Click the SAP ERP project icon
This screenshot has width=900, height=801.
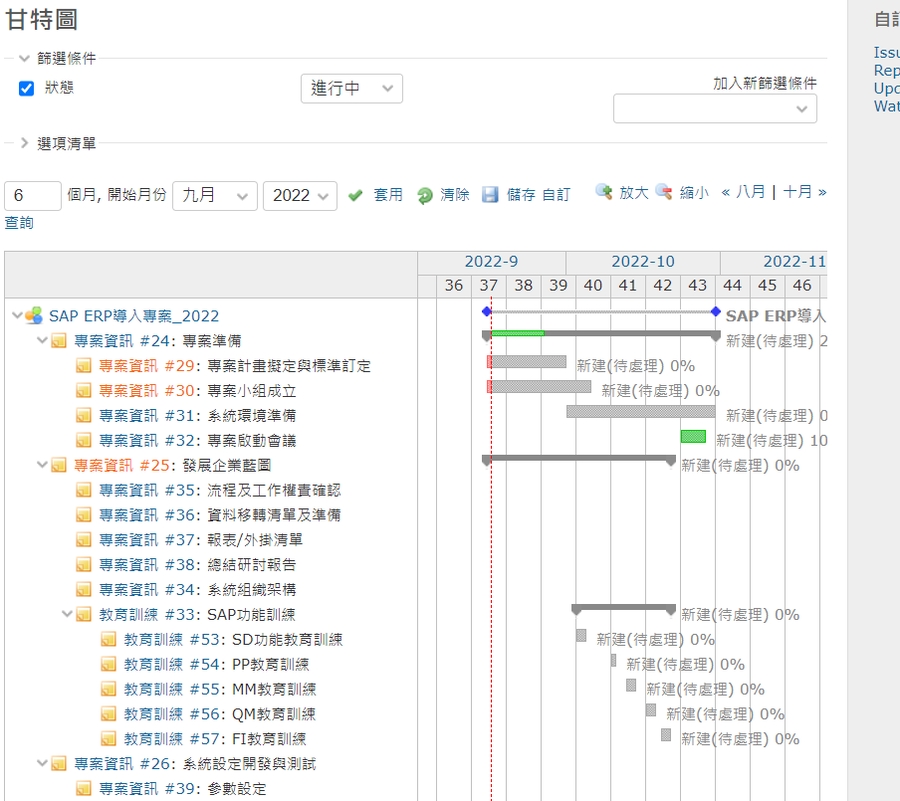[x=35, y=316]
